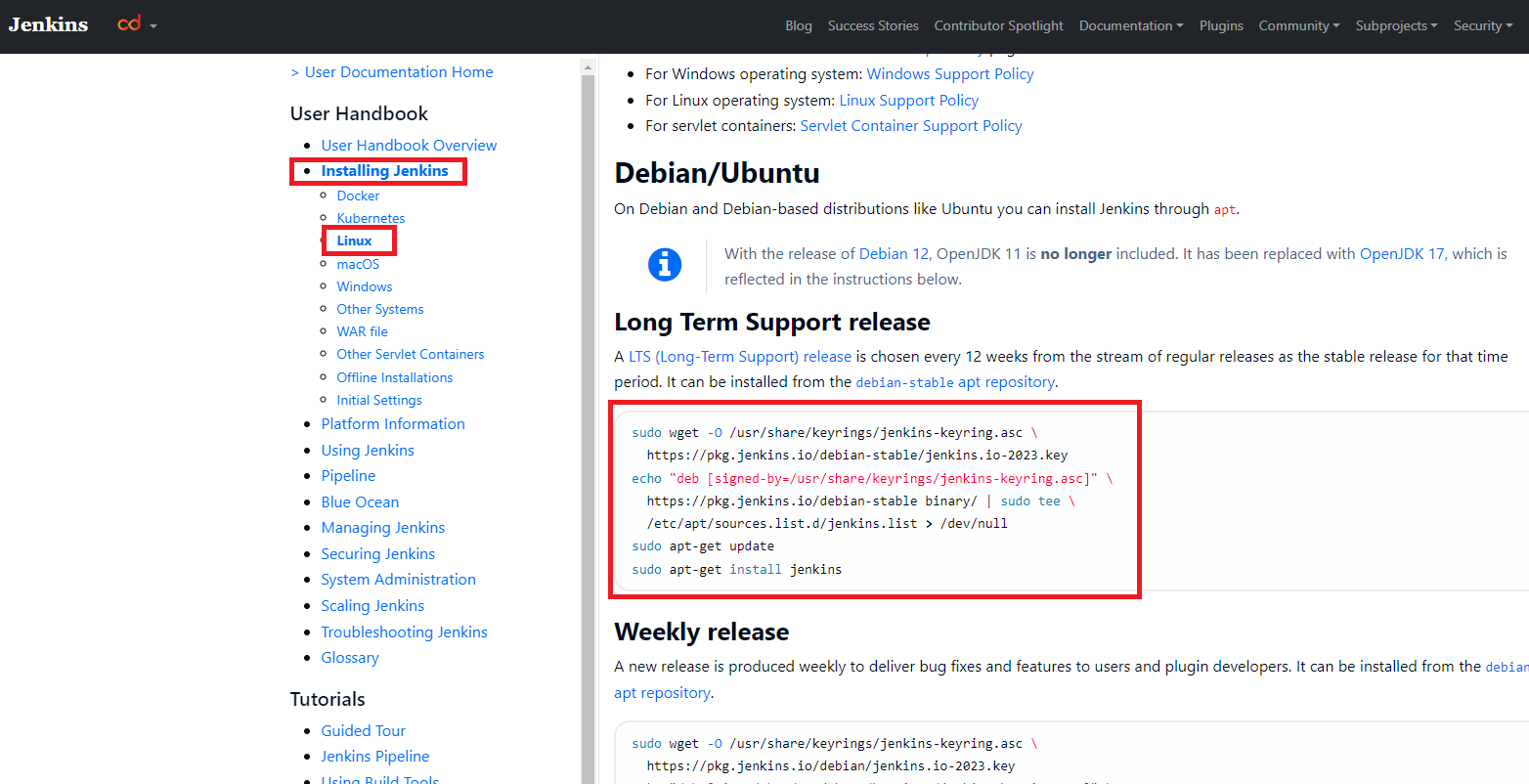Image resolution: width=1529 pixels, height=784 pixels.
Task: Select the Linux sidebar entry
Action: pyautogui.click(x=354, y=240)
